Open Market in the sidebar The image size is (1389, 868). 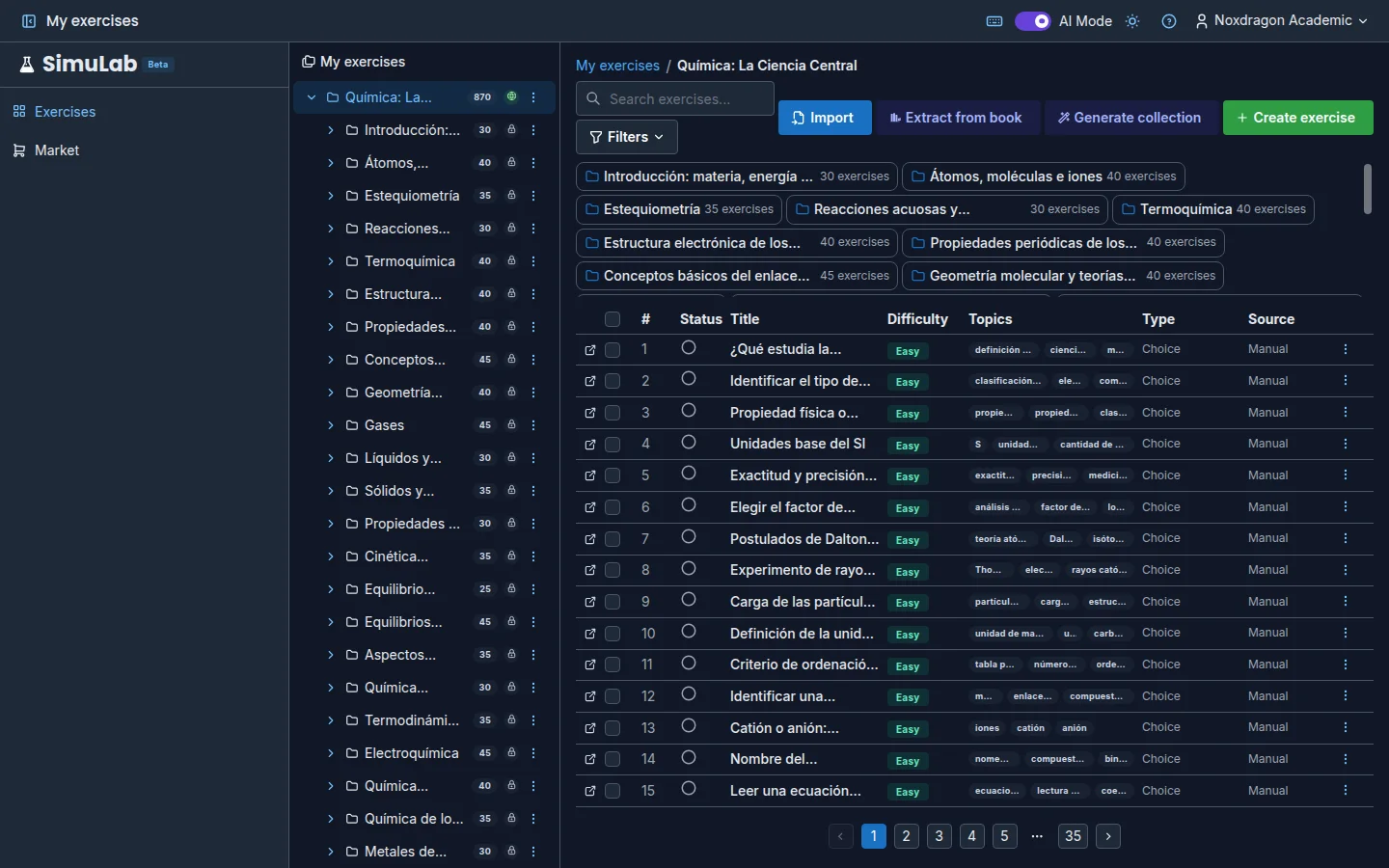[45, 150]
